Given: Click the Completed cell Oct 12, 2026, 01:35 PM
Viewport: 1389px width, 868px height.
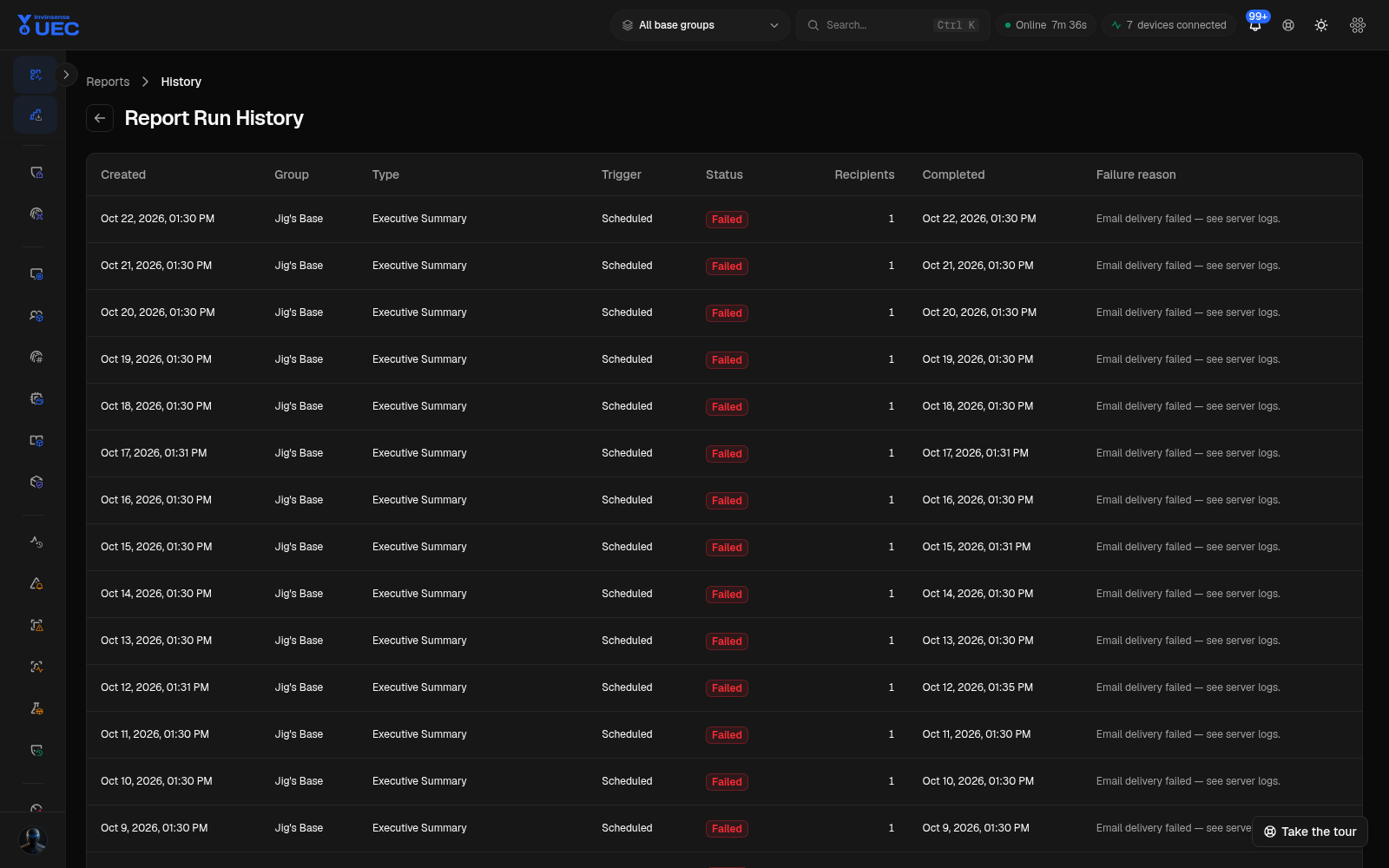Looking at the screenshot, I should (x=978, y=687).
